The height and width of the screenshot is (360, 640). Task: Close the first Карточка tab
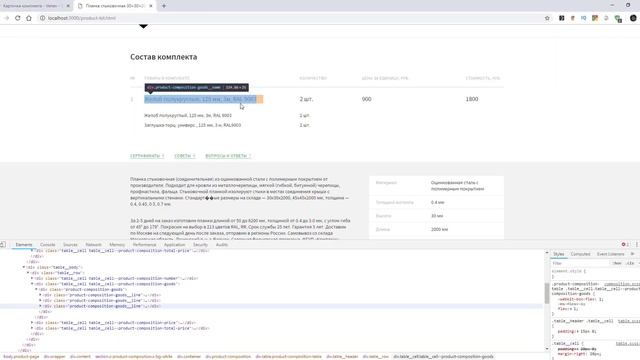click(x=68, y=6)
